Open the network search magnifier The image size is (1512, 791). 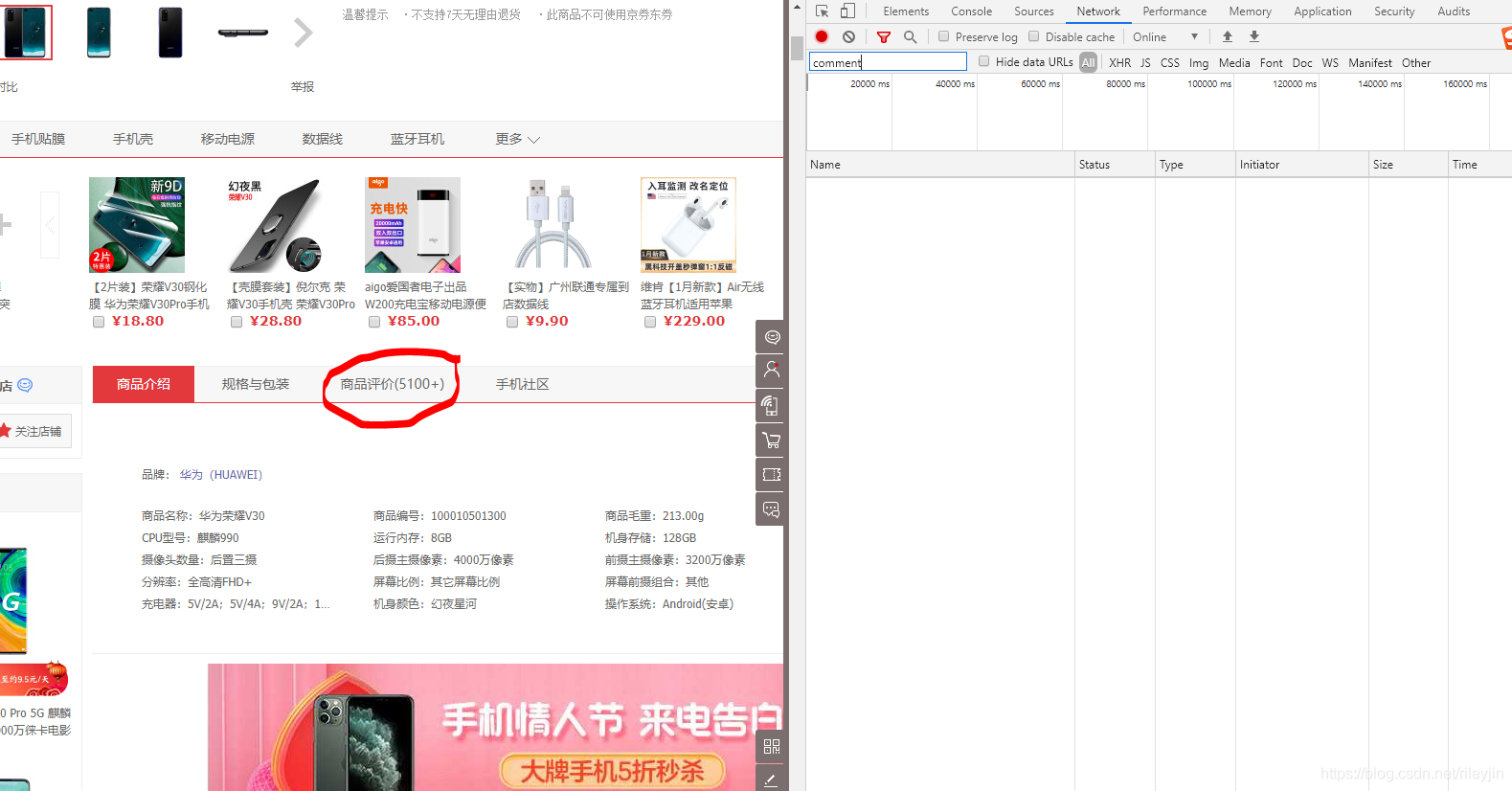tap(911, 36)
